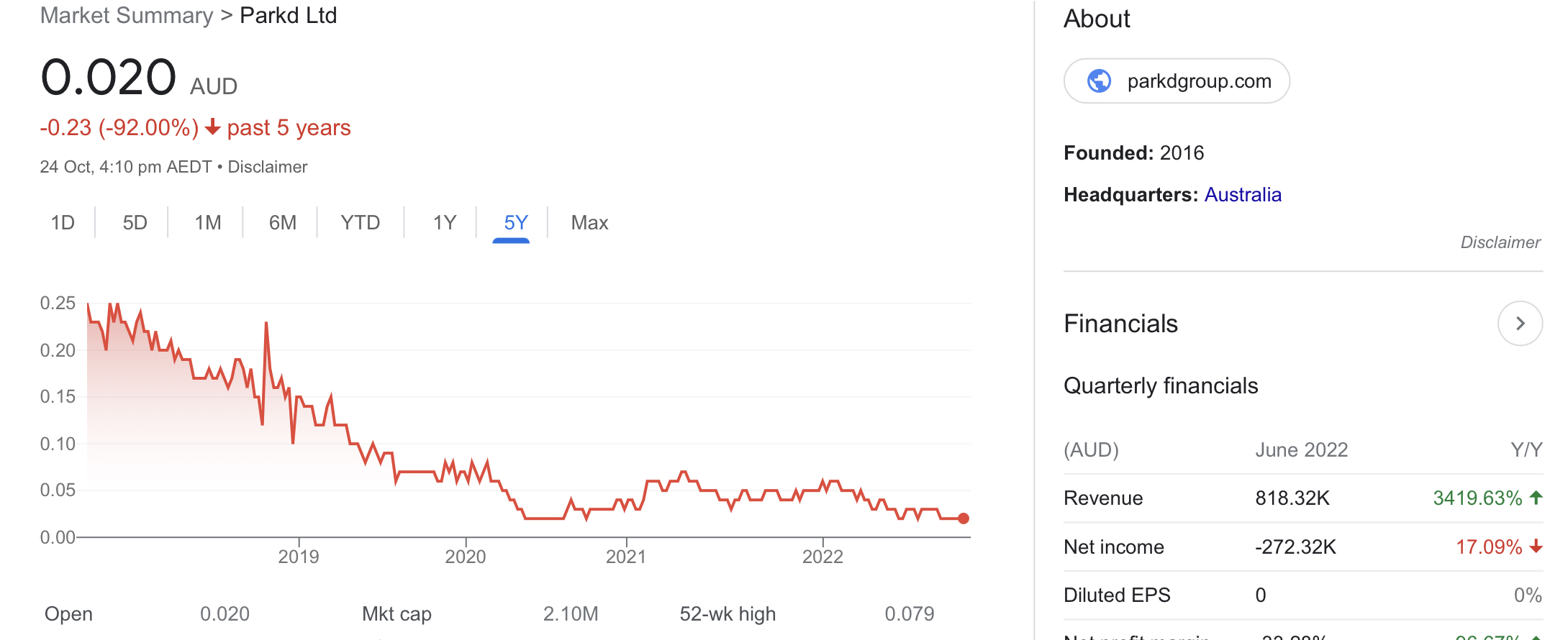Open the Australia headquarters link
Image resolution: width=1568 pixels, height=640 pixels.
1243,195
